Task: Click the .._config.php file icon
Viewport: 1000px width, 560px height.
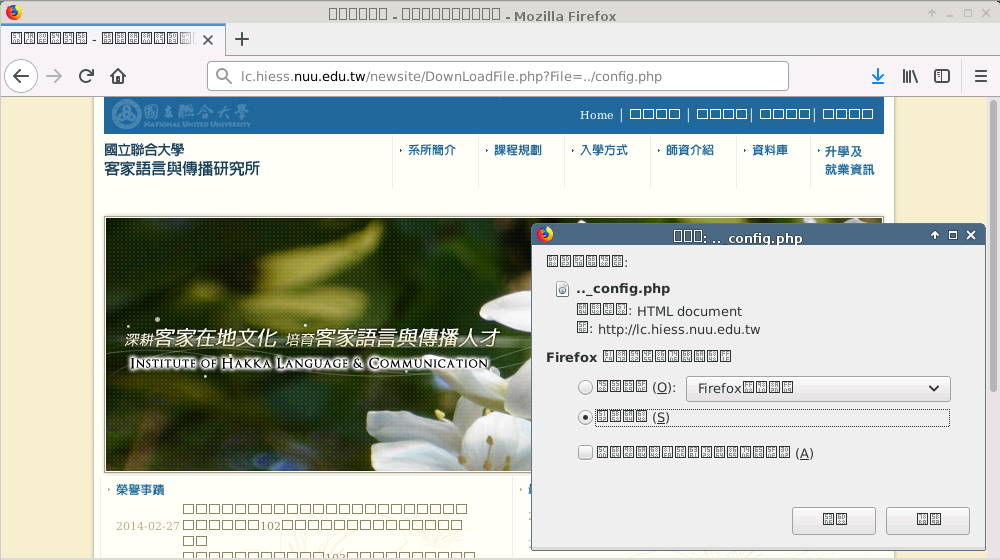Action: pyautogui.click(x=562, y=289)
